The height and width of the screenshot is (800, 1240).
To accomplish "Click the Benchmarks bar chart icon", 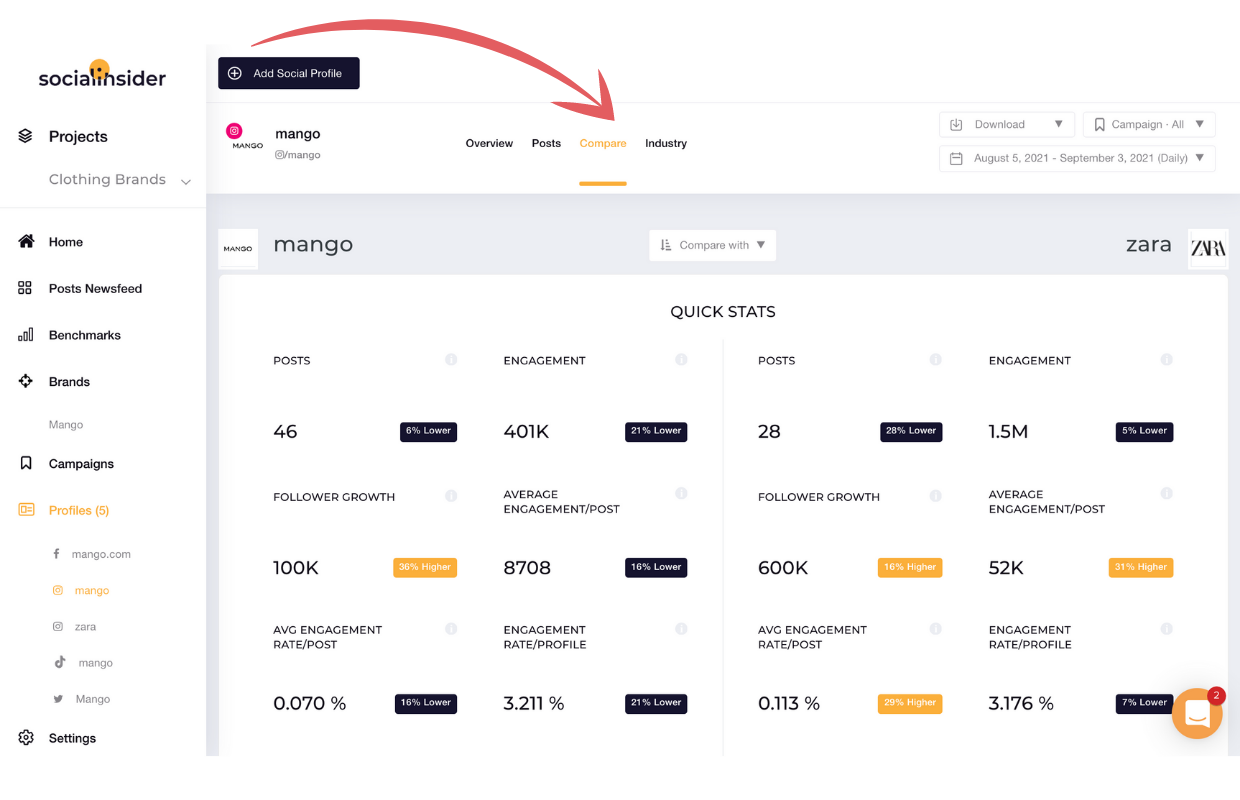I will 26,335.
